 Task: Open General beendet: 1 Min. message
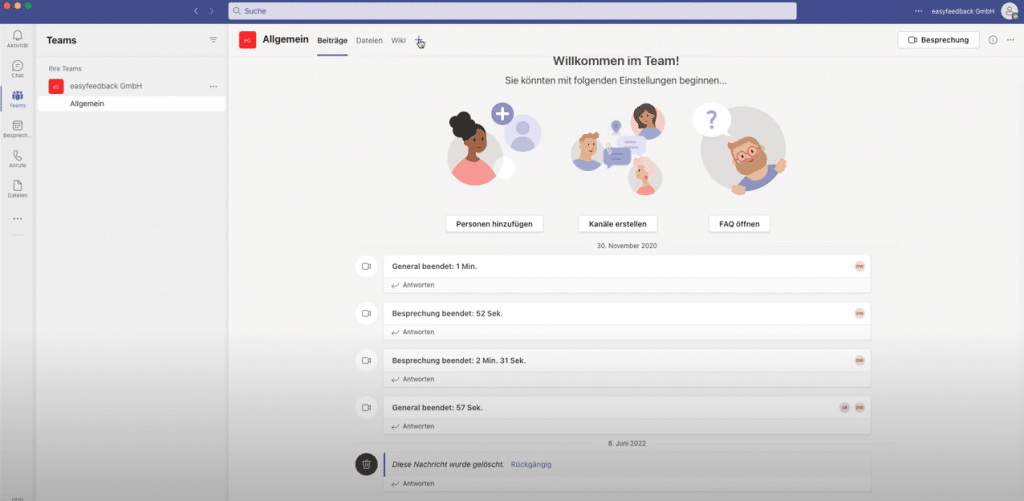[627, 267]
